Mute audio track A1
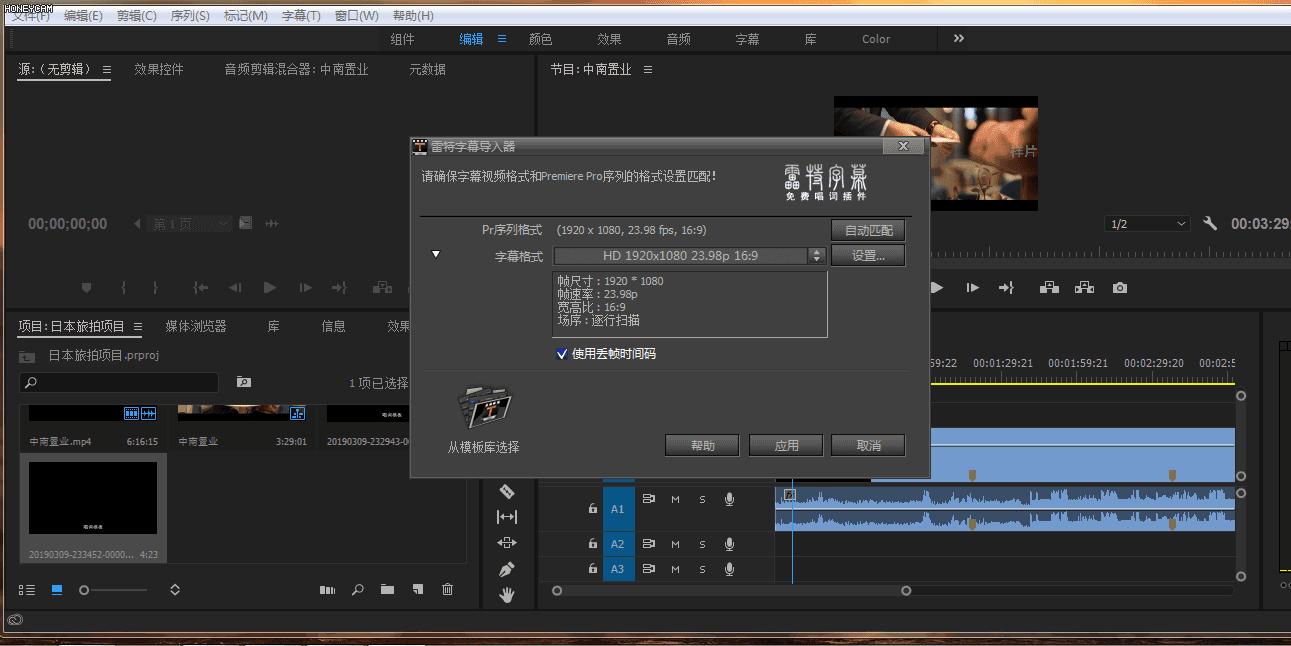 [675, 499]
